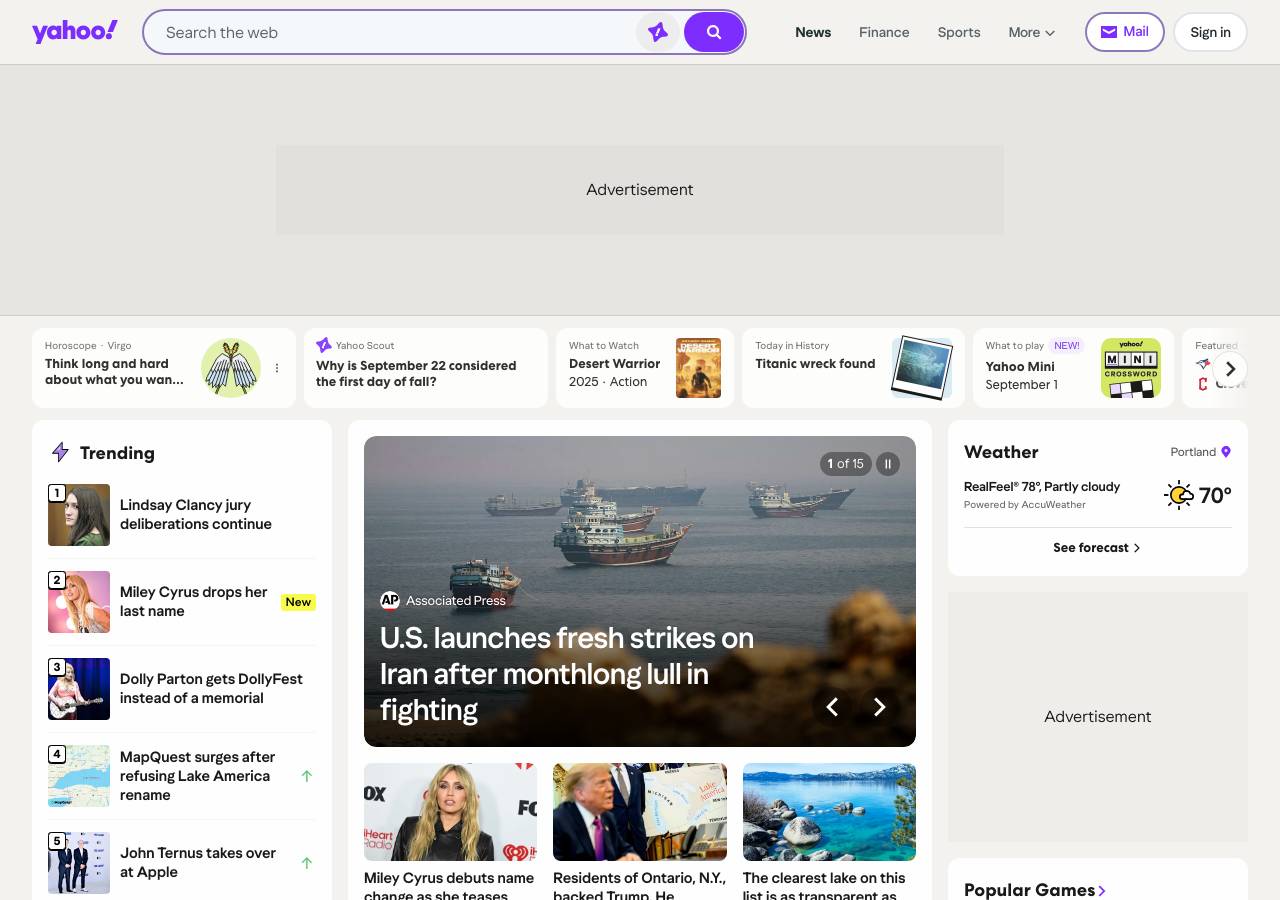Open Popular Games section link
The width and height of the screenshot is (1280, 900).
coord(1035,890)
